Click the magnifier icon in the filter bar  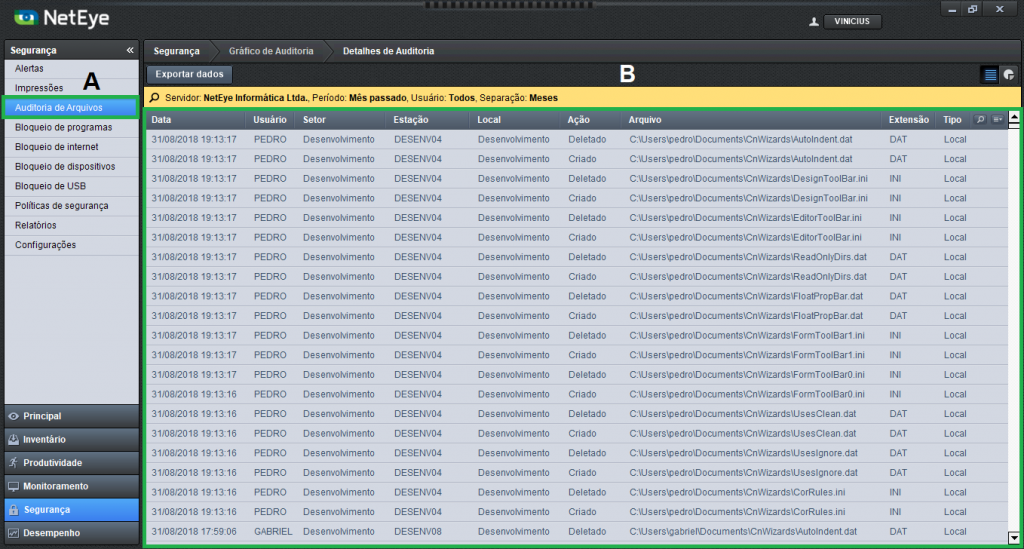(x=154, y=98)
